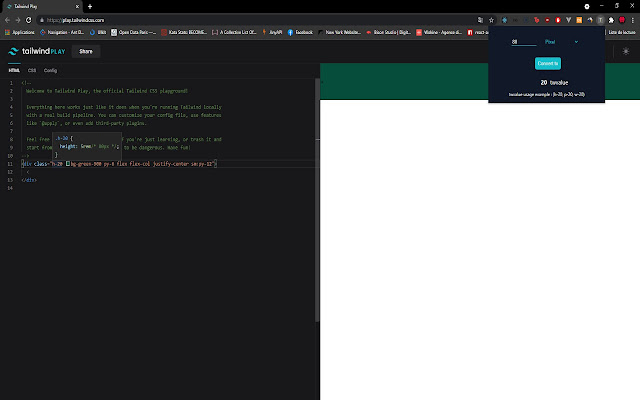Image resolution: width=640 pixels, height=400 pixels.
Task: Open the A Collection List Of bookmark
Action: coord(234,32)
